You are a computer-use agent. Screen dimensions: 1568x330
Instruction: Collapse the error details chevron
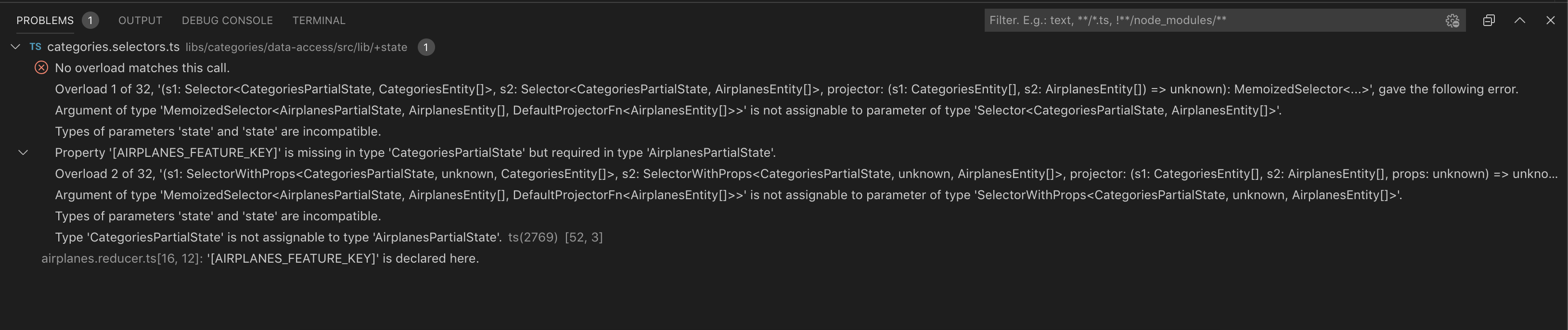tap(23, 153)
